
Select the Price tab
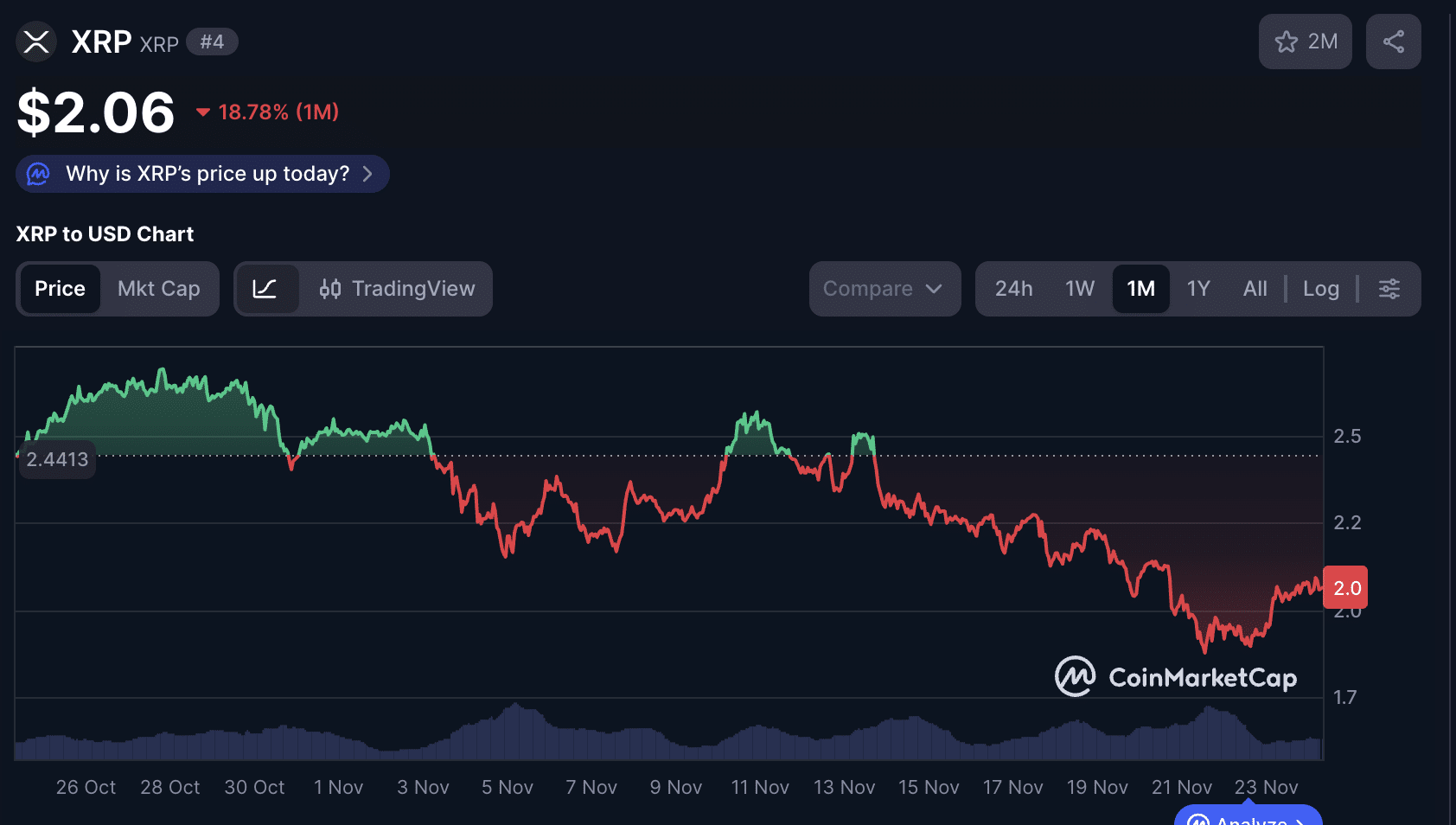pos(60,289)
